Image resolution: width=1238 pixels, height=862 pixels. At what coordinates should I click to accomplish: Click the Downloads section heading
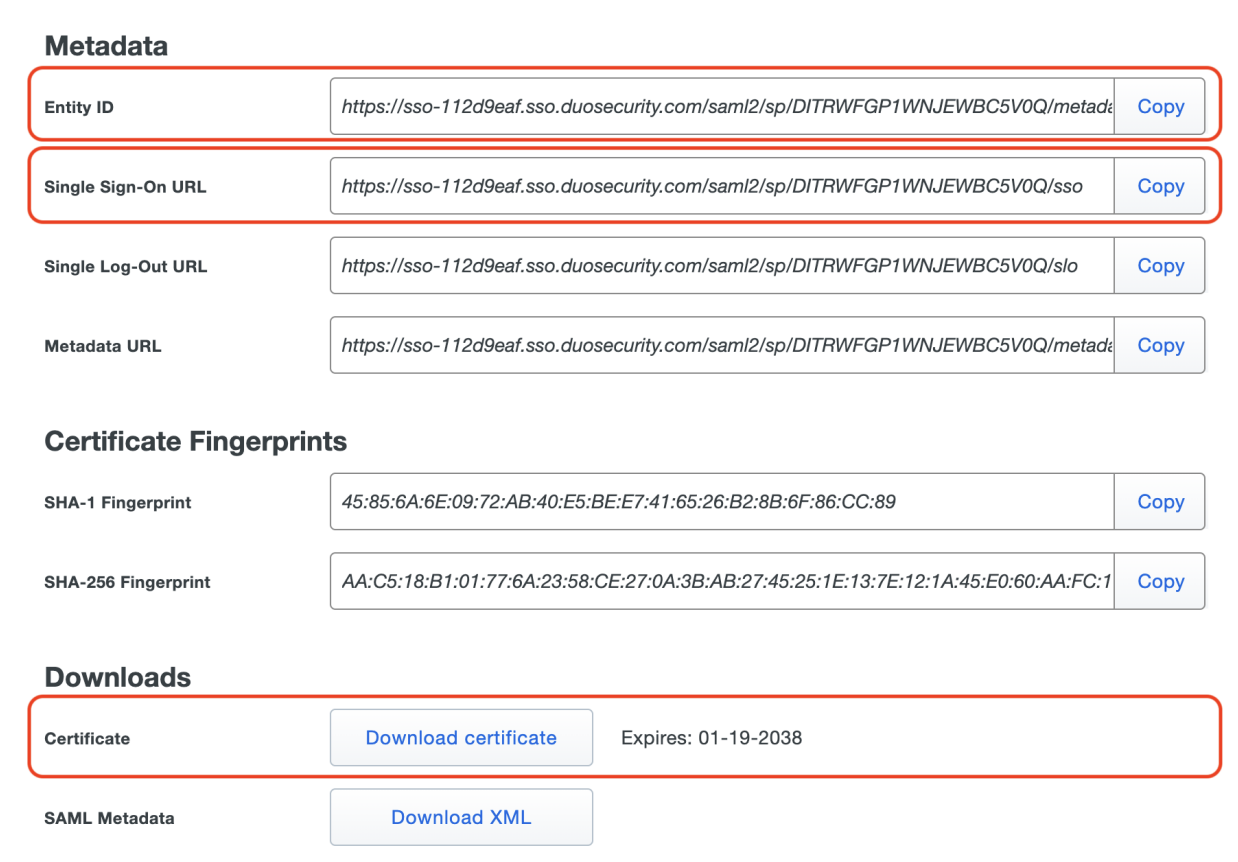[118, 677]
